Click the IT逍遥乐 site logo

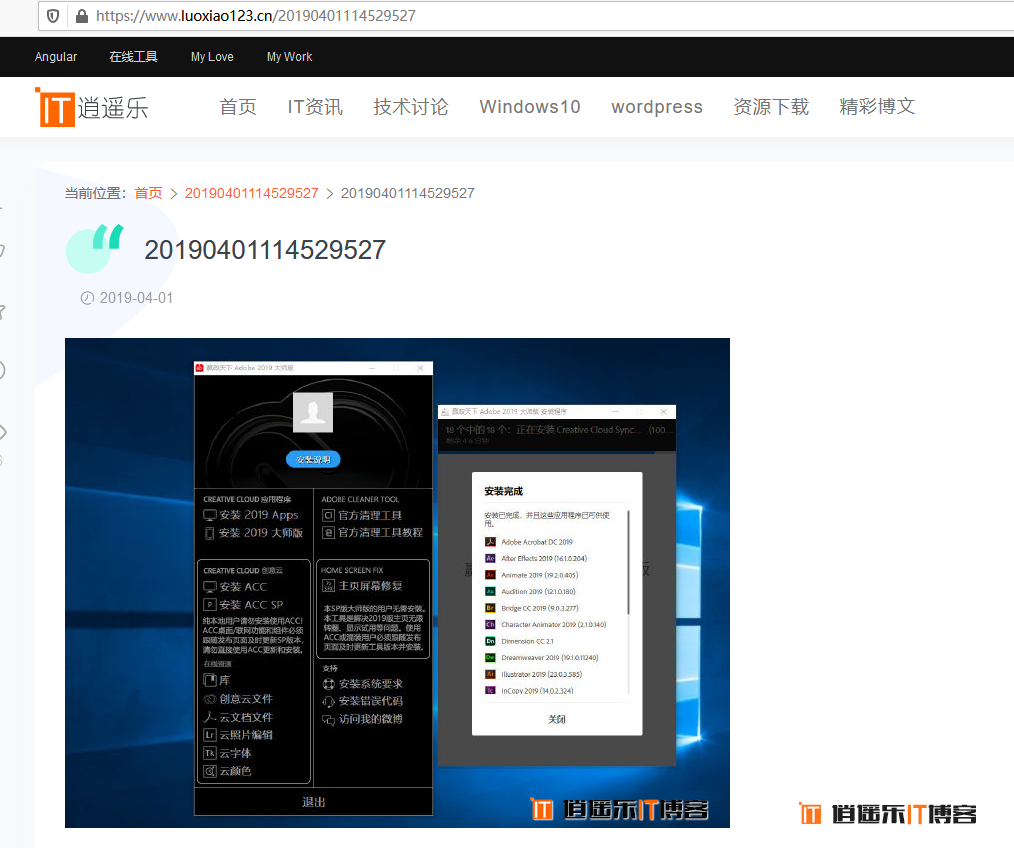tap(92, 107)
